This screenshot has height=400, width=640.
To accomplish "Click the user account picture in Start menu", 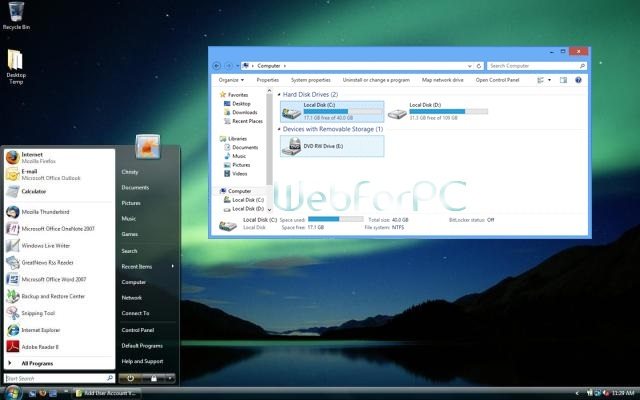I will [x=147, y=147].
